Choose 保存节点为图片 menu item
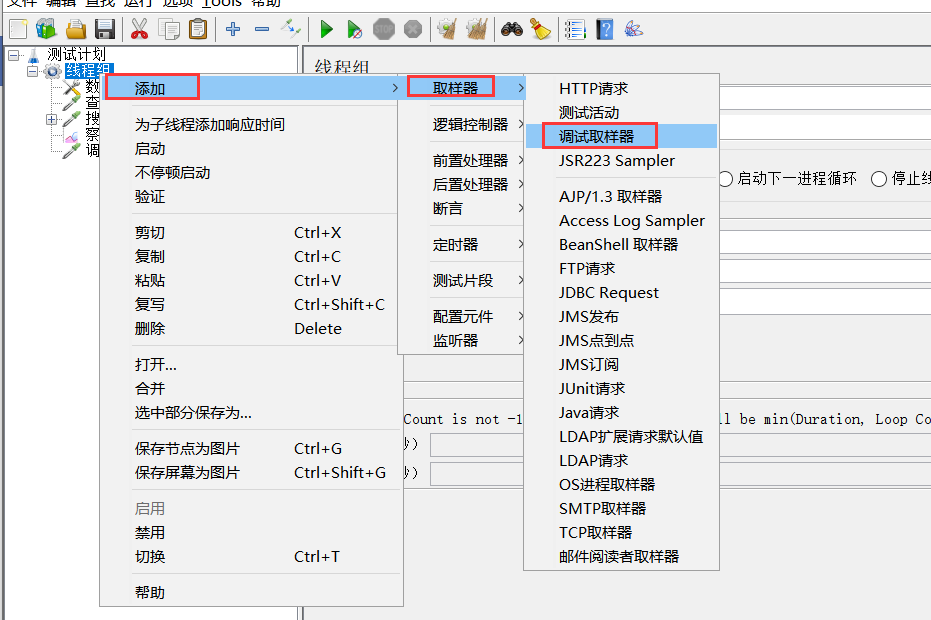This screenshot has height=620, width=931. [x=252, y=448]
